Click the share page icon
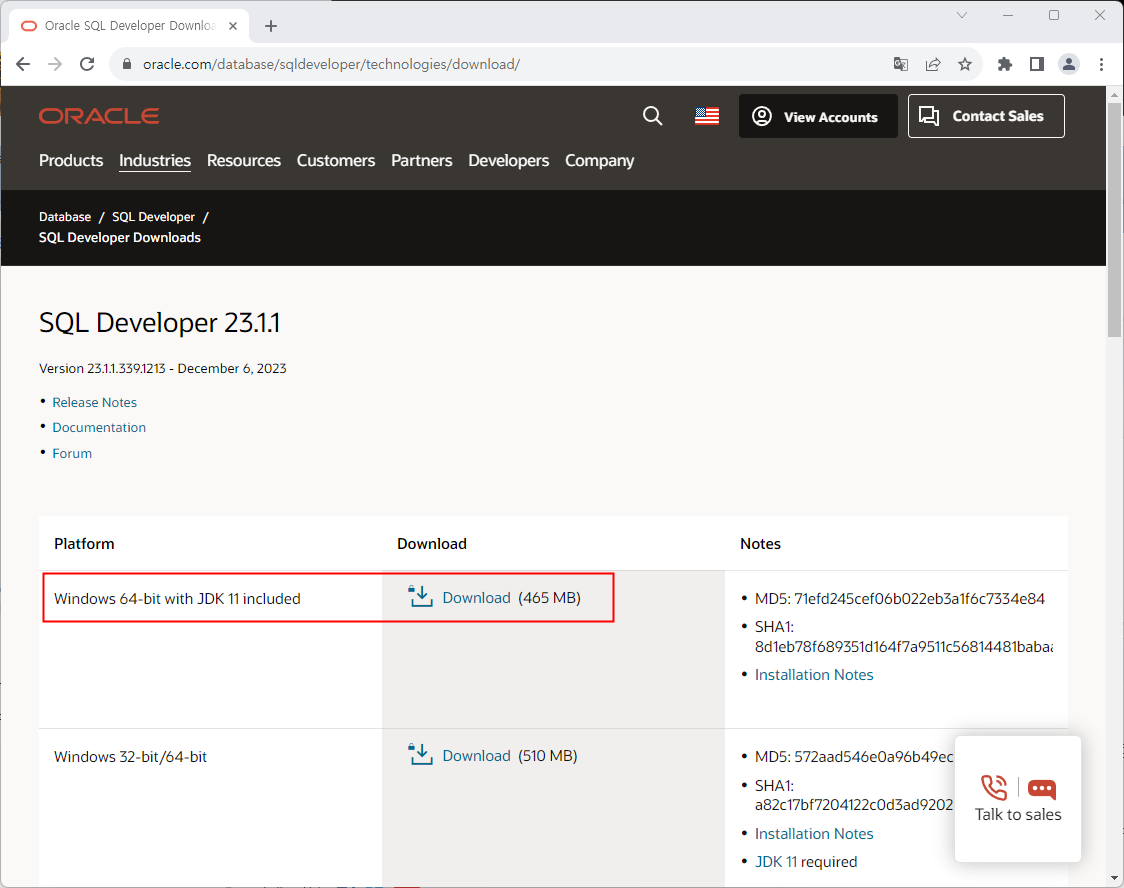1124x888 pixels. [x=933, y=64]
